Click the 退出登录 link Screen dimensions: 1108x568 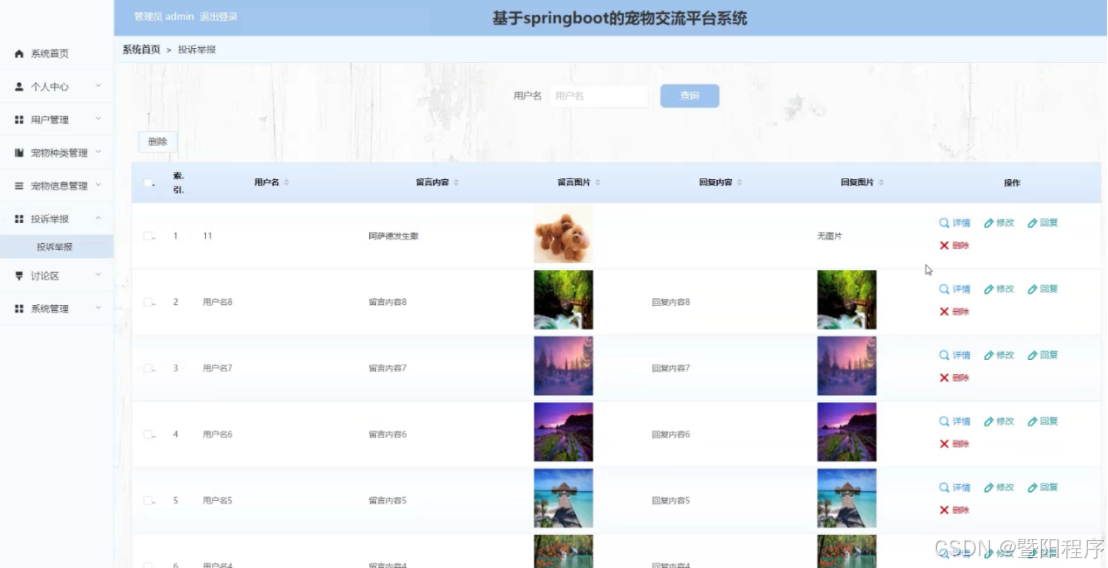point(218,16)
